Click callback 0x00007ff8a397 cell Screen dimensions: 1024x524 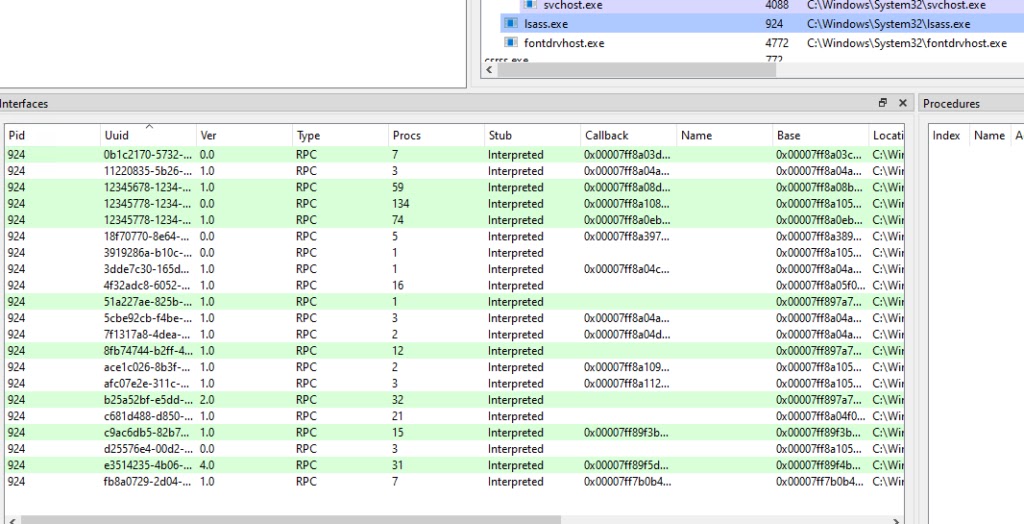click(627, 237)
